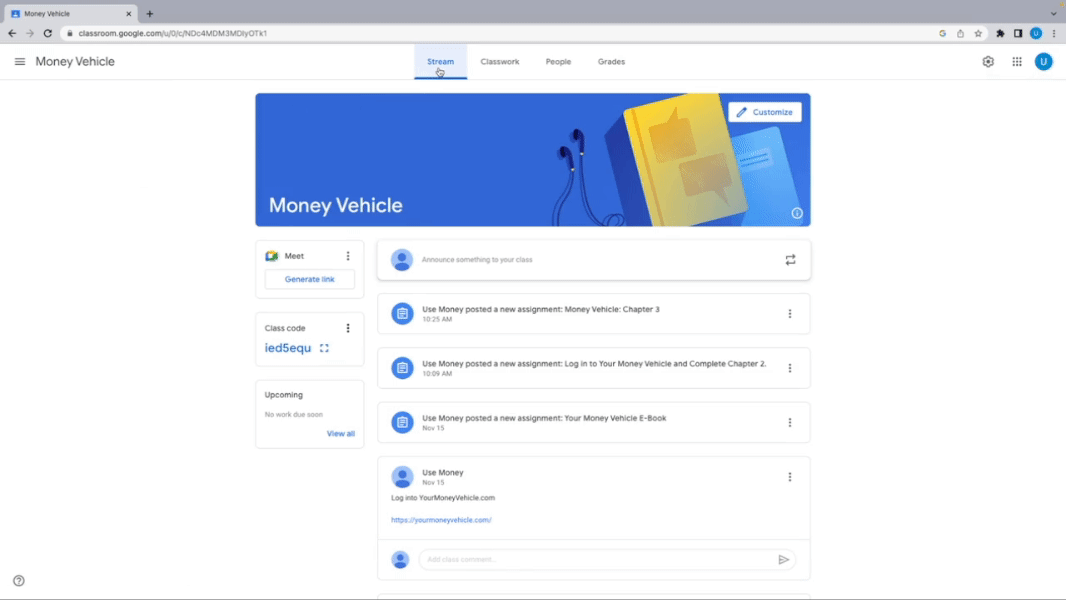Click the browser profile avatar in toolbar
Viewport: 1066px width, 600px height.
[x=1035, y=33]
